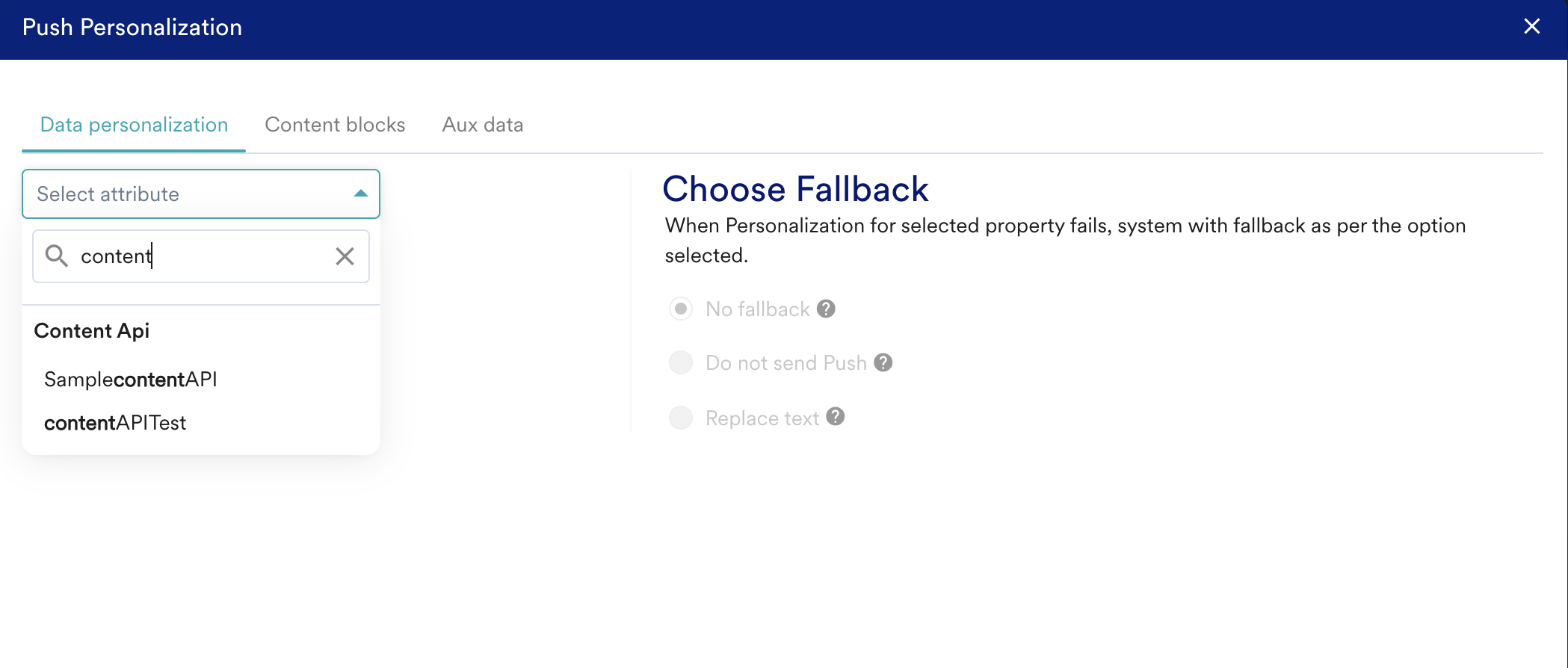Open the Aux data tab
1568x668 pixels.
pyautogui.click(x=483, y=125)
